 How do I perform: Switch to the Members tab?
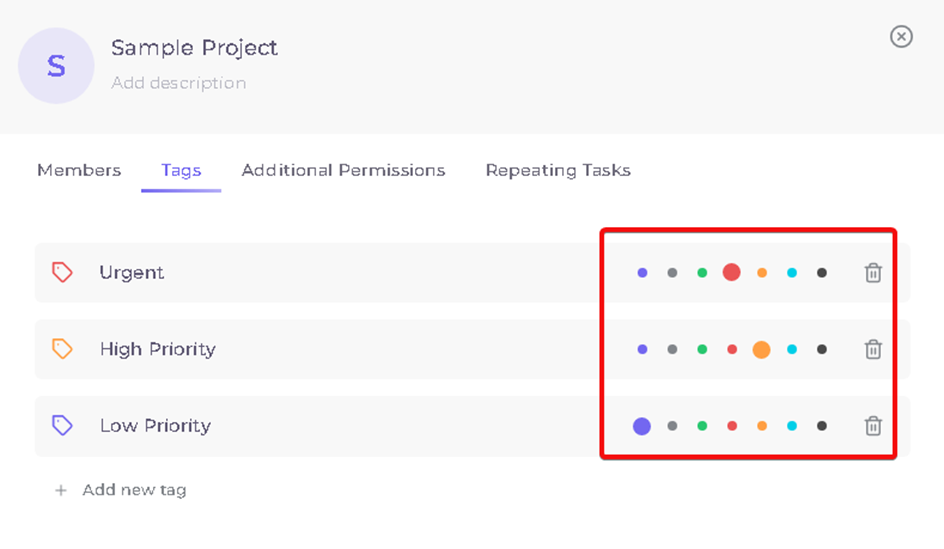coord(79,170)
